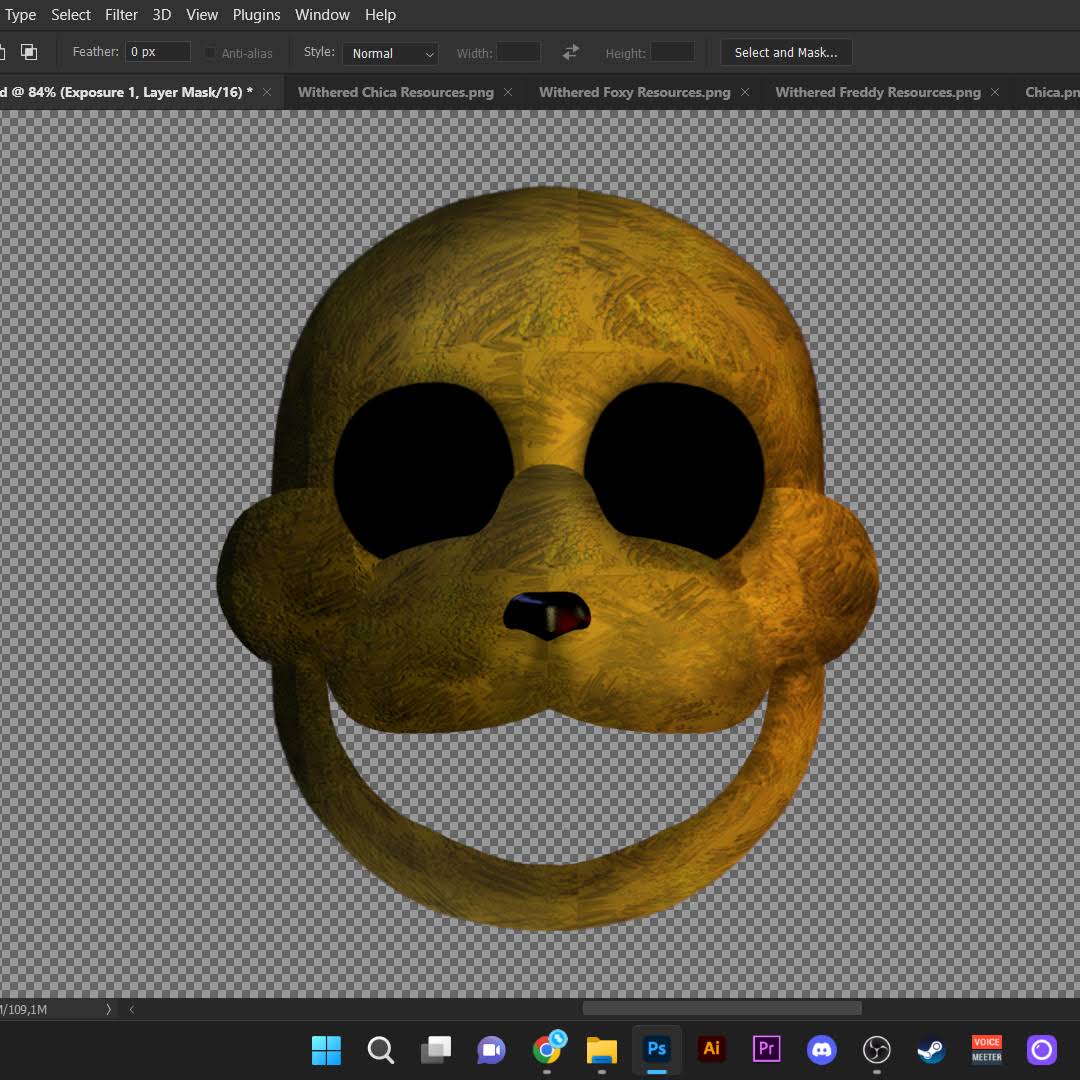Screen dimensions: 1080x1080
Task: Swap width and height arrows icon
Action: pos(570,52)
